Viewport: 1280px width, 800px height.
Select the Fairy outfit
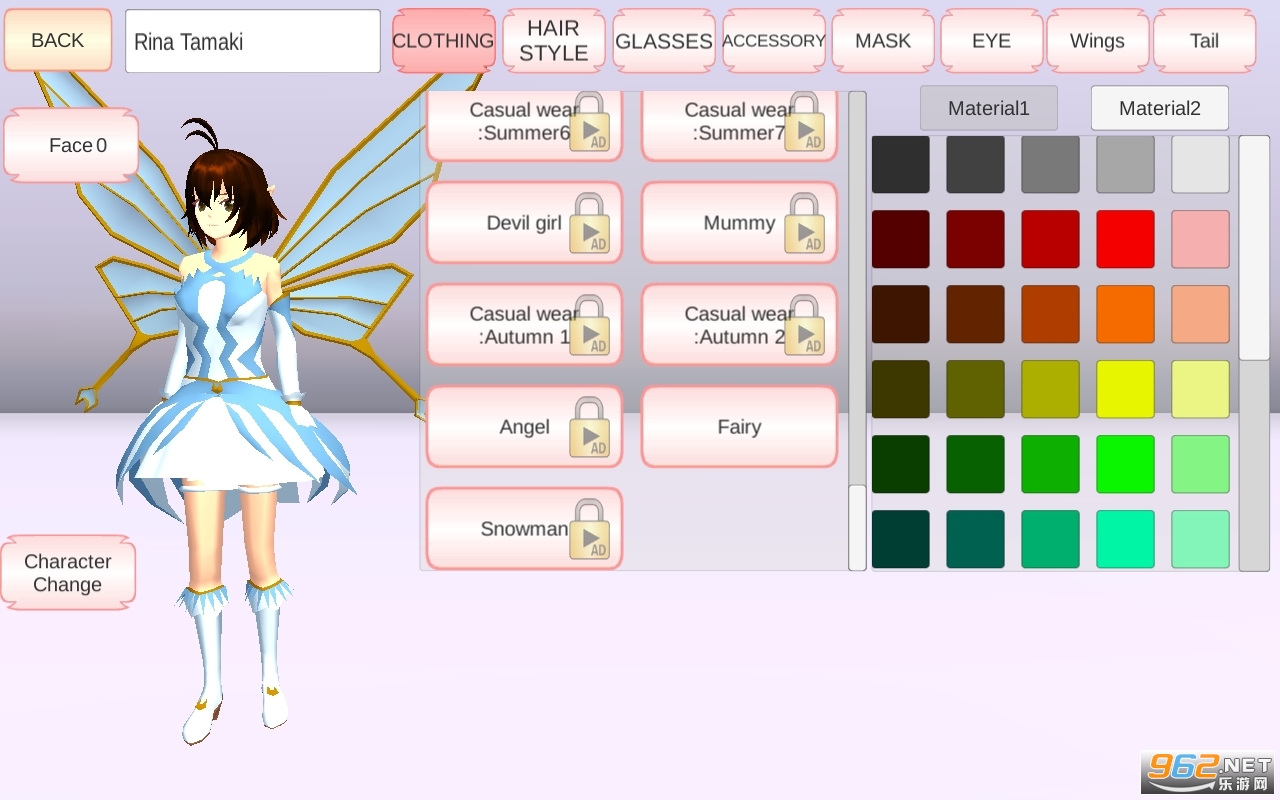coord(739,427)
